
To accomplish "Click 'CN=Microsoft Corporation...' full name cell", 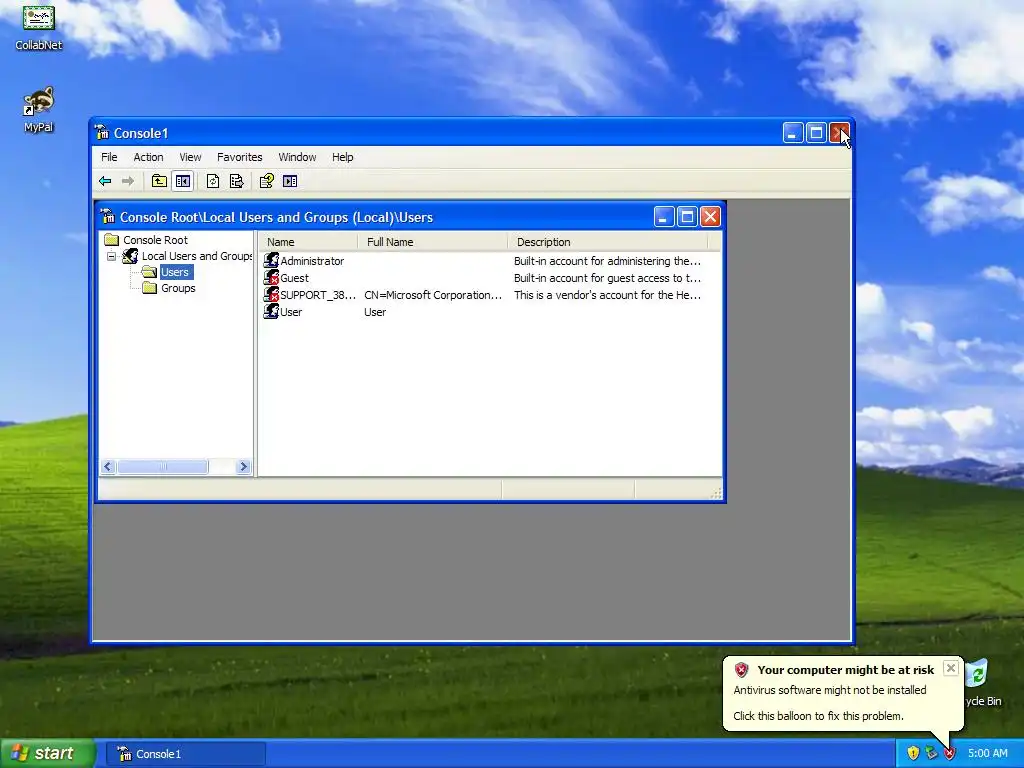I will tap(433, 295).
